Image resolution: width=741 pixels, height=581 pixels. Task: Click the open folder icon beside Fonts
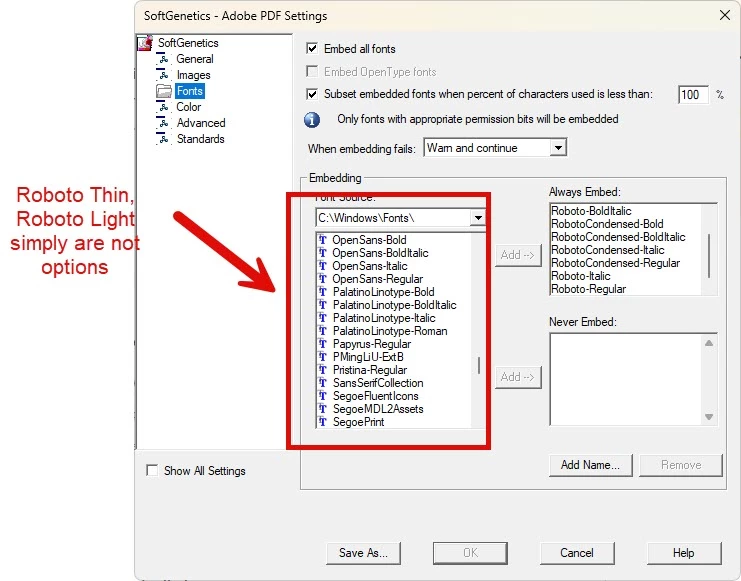[x=164, y=91]
